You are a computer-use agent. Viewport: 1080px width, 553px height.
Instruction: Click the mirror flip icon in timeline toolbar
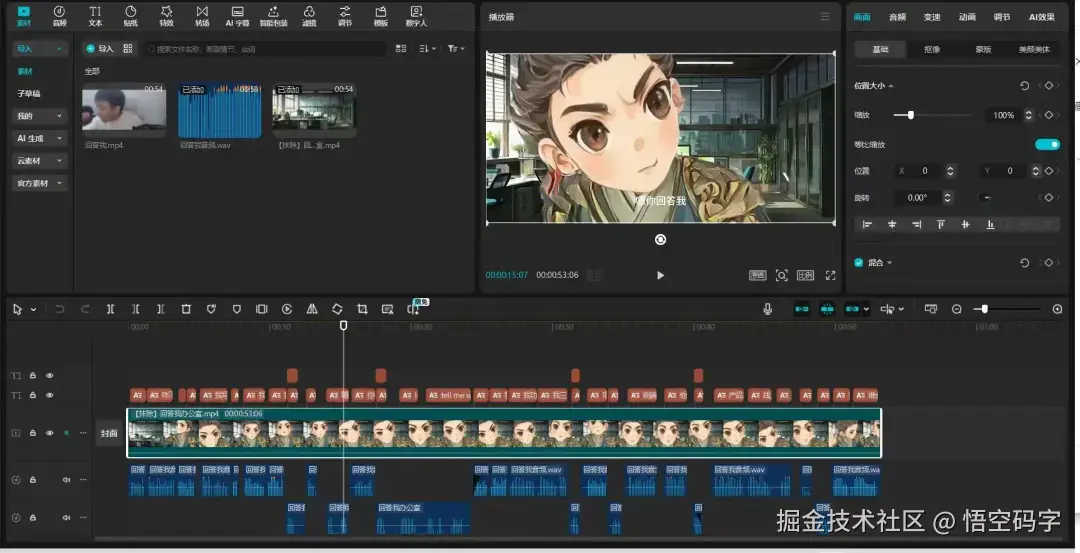pyautogui.click(x=312, y=309)
